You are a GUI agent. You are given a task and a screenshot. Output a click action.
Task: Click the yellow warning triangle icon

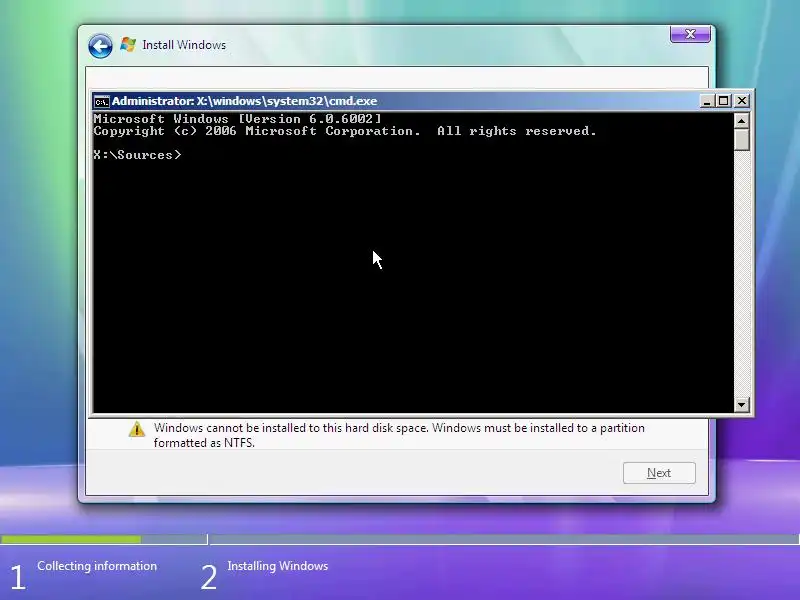click(136, 430)
